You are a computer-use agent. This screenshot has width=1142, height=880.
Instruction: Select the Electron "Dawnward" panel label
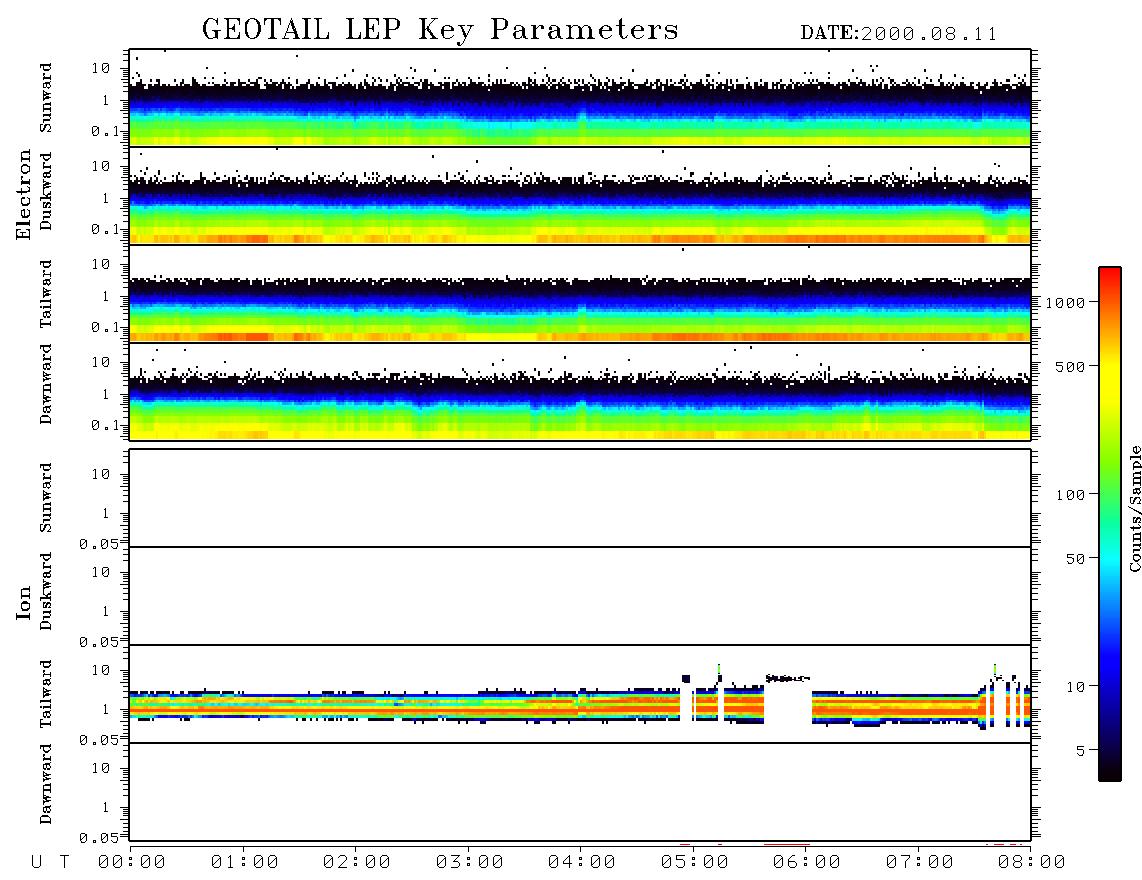pyautogui.click(x=46, y=385)
